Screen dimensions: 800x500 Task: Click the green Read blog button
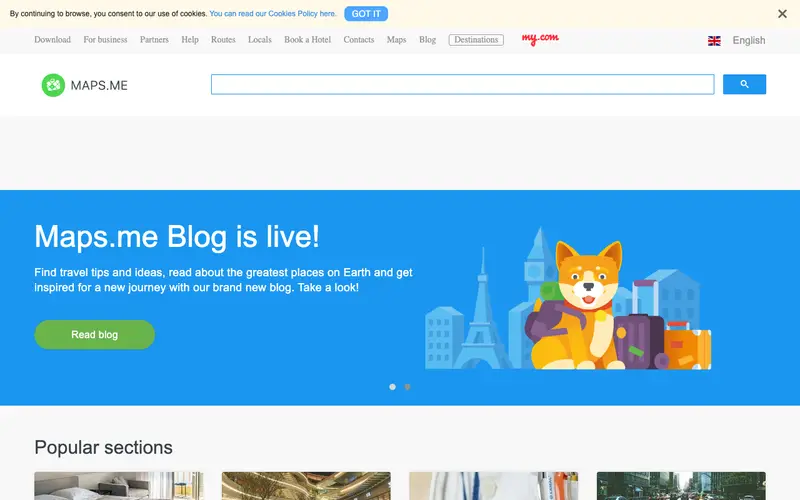pos(94,335)
